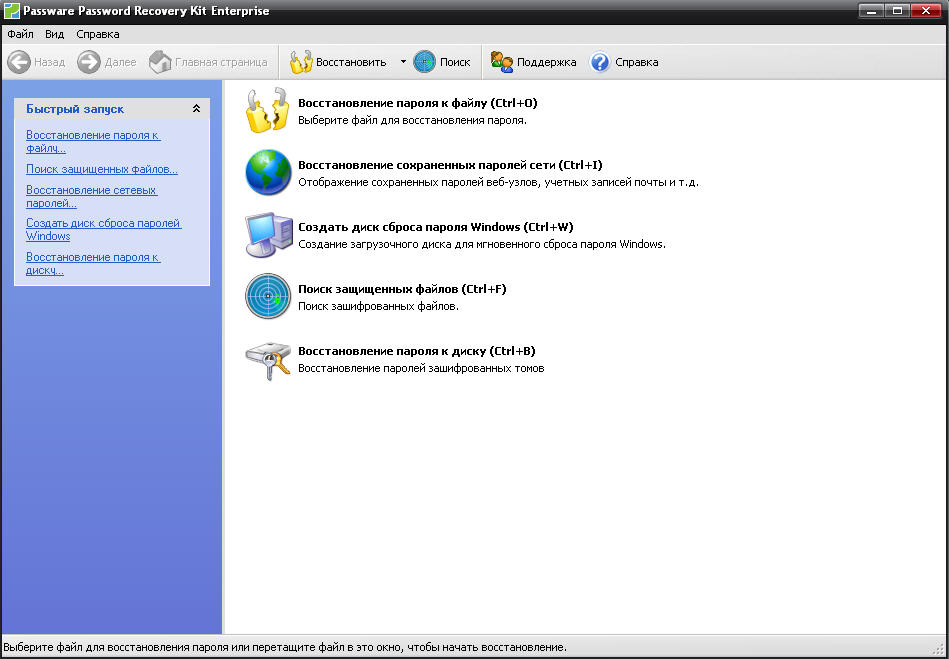Image resolution: width=949 pixels, height=659 pixels.
Task: Click heading Восстановление сохраненных паролей сети (Ctrl+I)
Action: tap(450, 165)
